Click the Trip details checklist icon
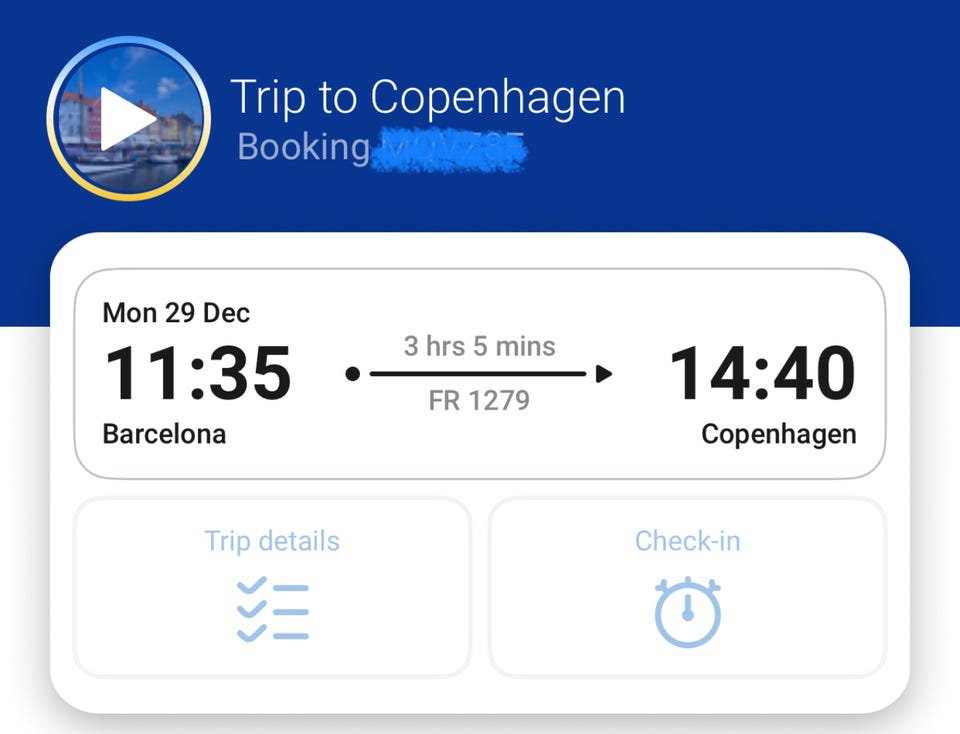 pos(272,608)
